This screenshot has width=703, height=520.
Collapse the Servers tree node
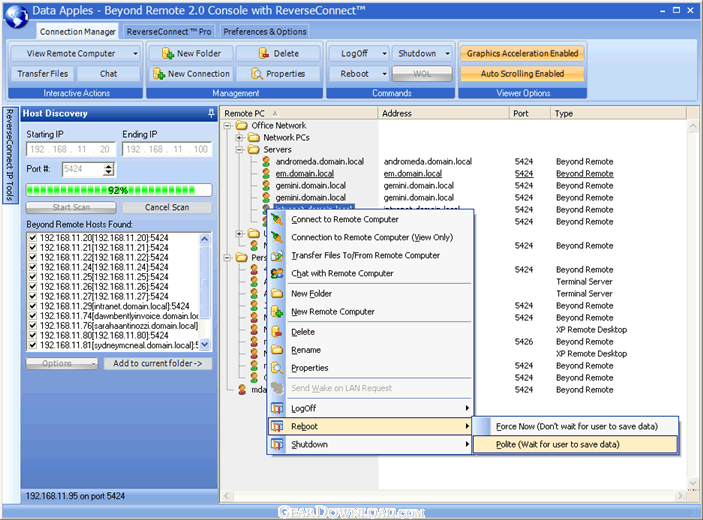[239, 149]
